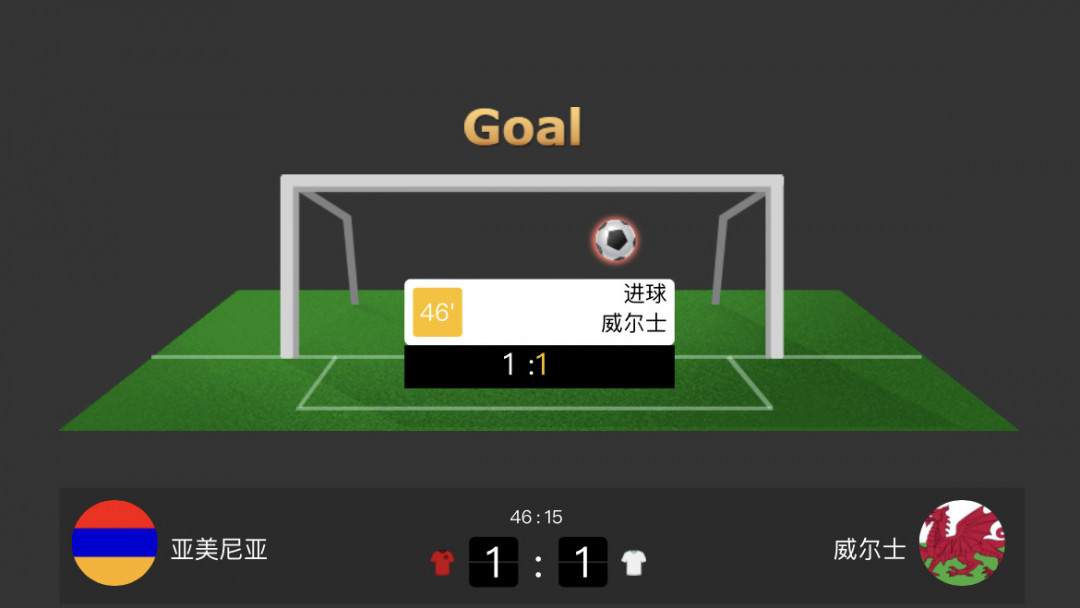This screenshot has height=608, width=1080.
Task: Select the 亚美尼亚 team name
Action: (219, 549)
